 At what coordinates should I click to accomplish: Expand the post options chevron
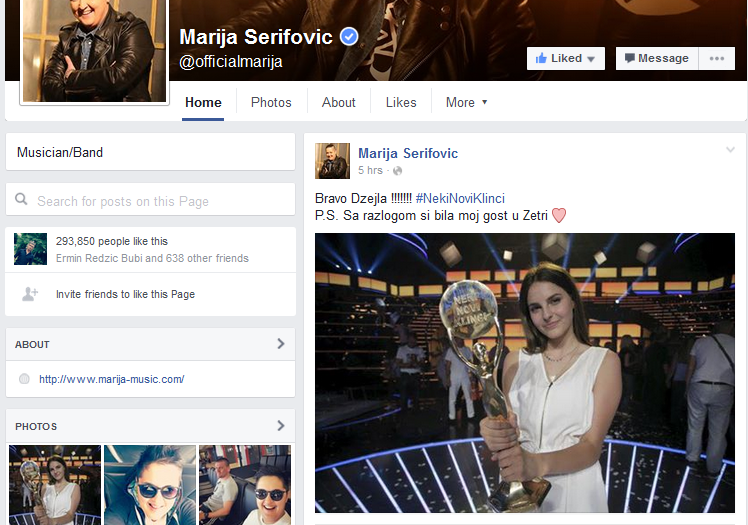[x=730, y=150]
